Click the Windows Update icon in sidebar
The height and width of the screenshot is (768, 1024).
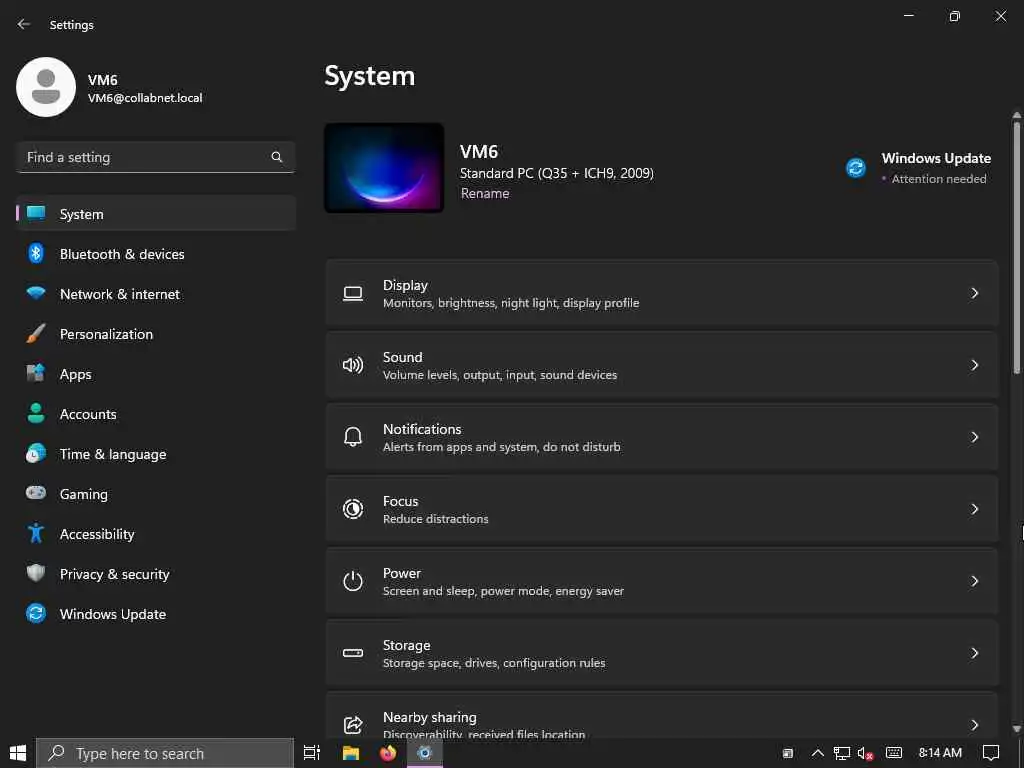(36, 613)
